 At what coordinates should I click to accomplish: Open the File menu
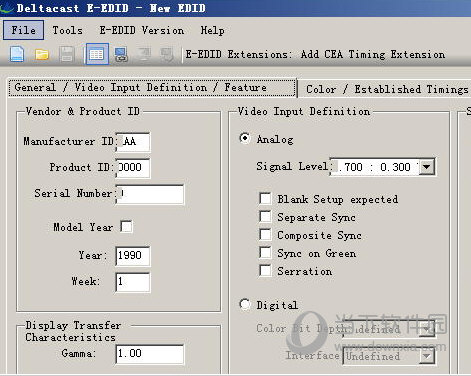click(x=23, y=30)
